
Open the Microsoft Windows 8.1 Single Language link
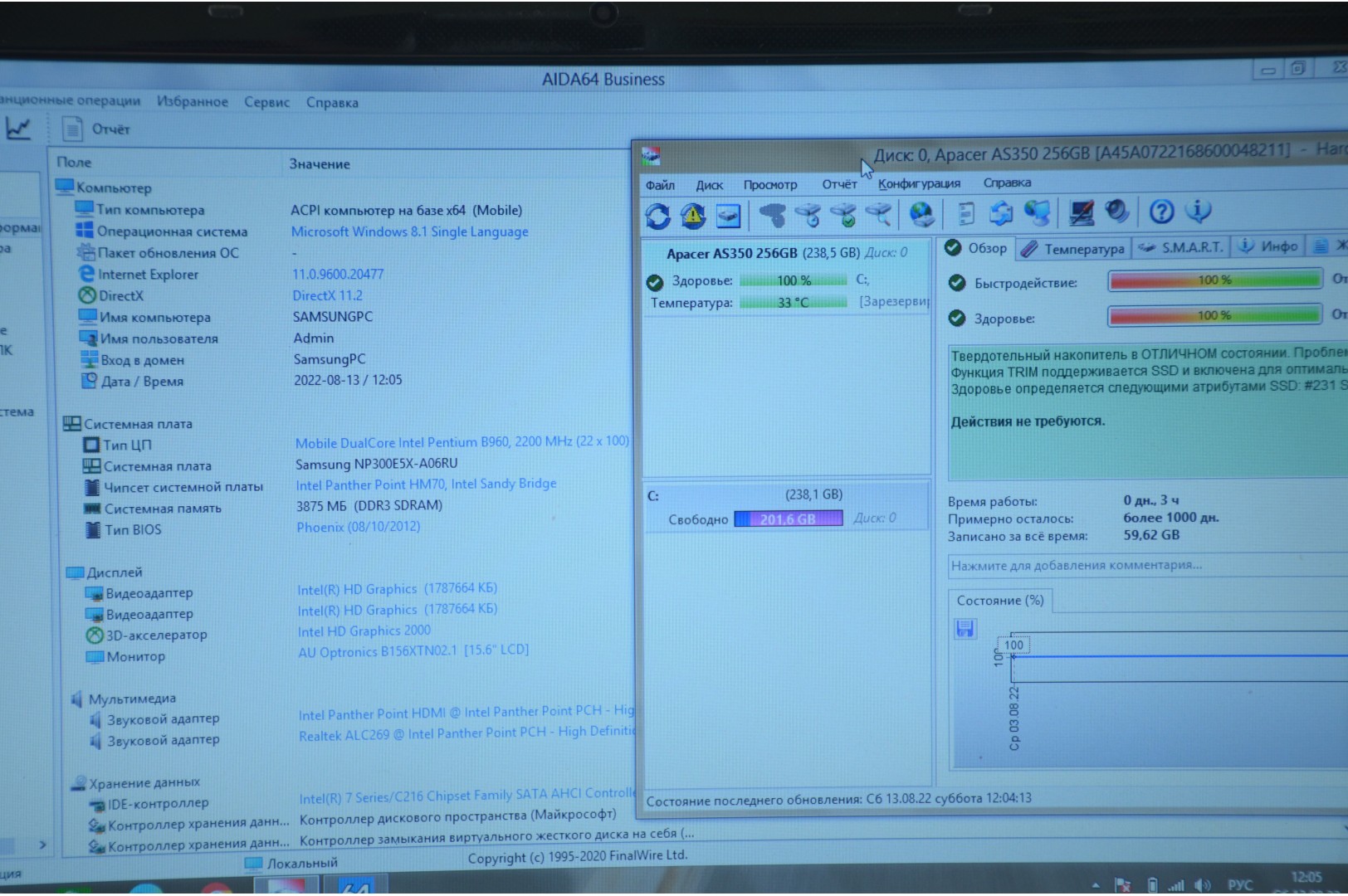[409, 231]
